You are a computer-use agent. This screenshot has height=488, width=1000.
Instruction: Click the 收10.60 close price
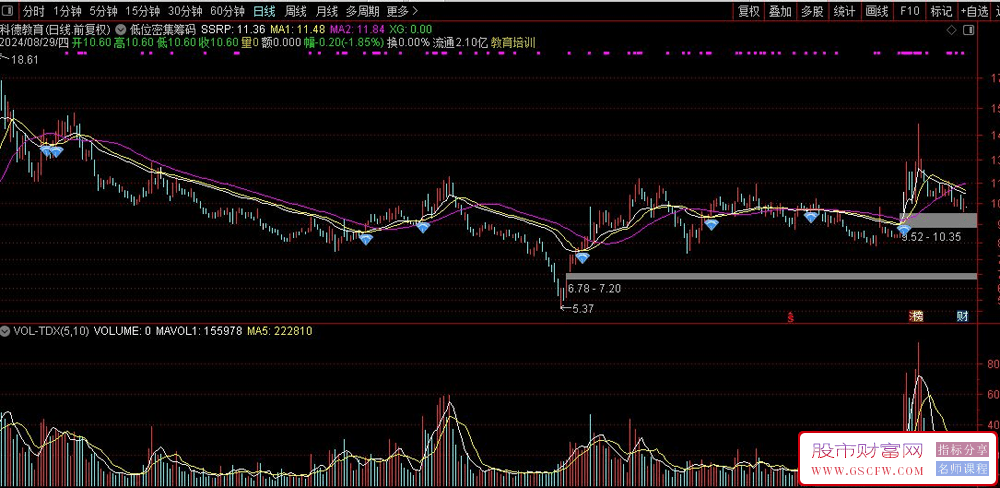point(218,43)
